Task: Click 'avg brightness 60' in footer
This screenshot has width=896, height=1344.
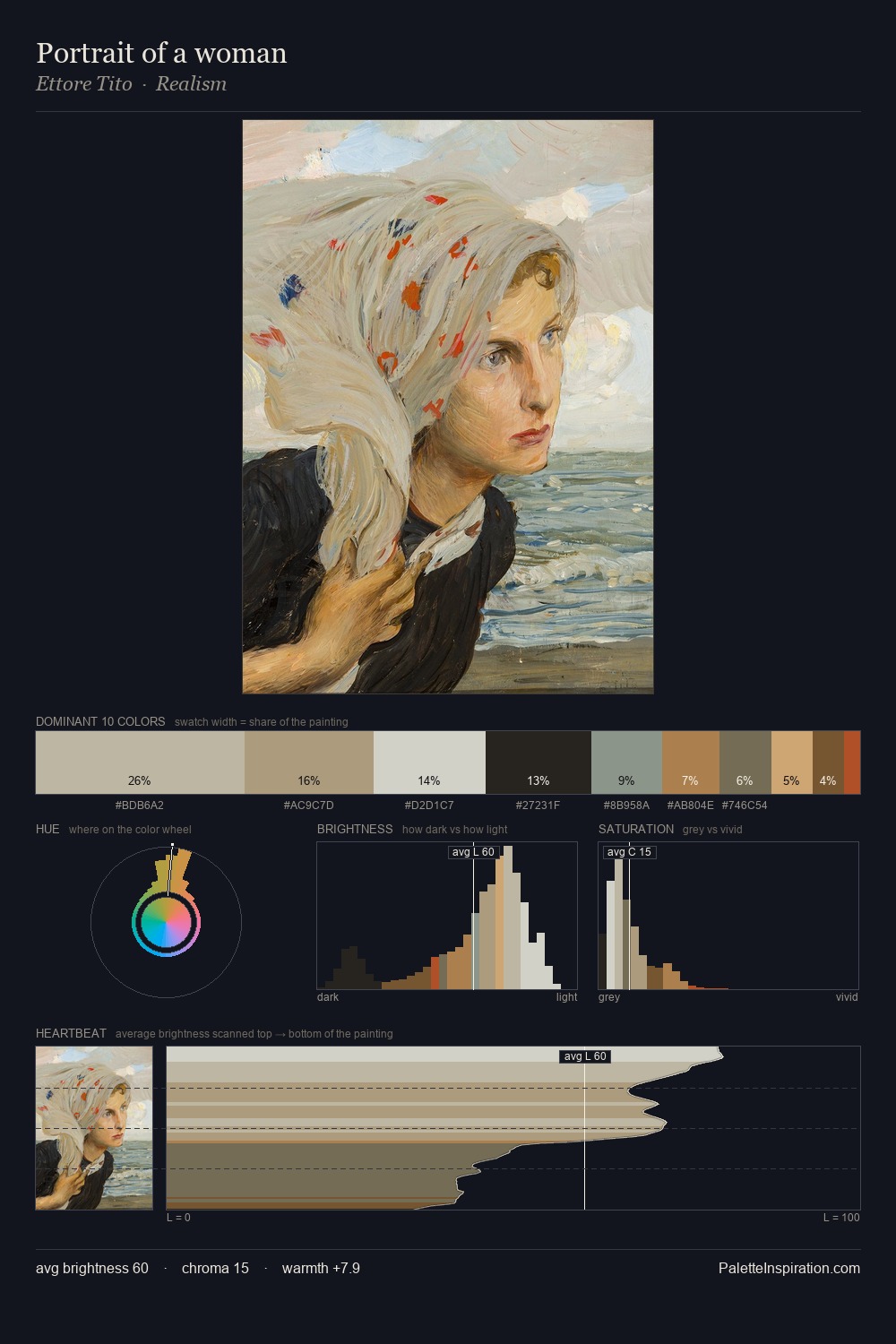Action: tap(92, 1268)
